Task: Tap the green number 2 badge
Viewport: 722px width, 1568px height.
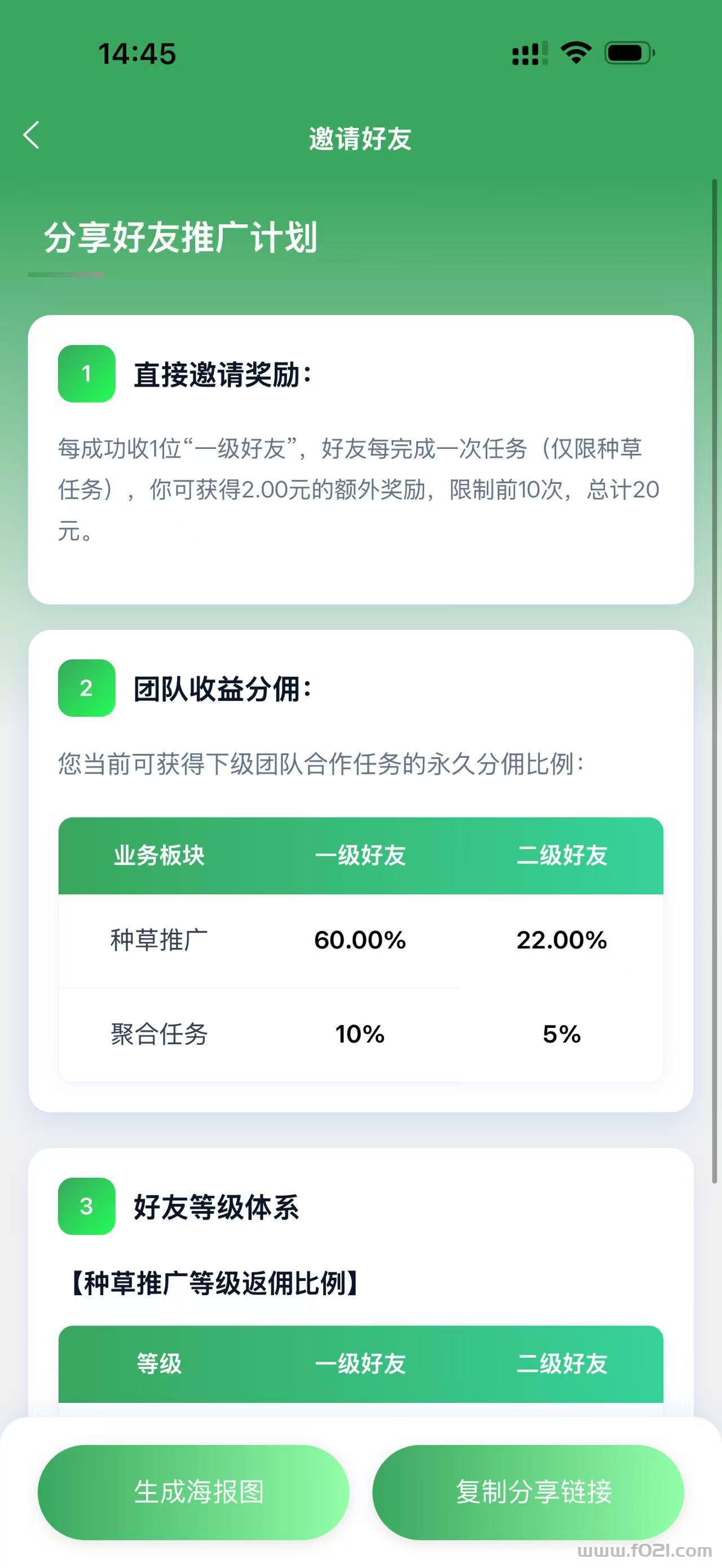Action: pos(86,688)
